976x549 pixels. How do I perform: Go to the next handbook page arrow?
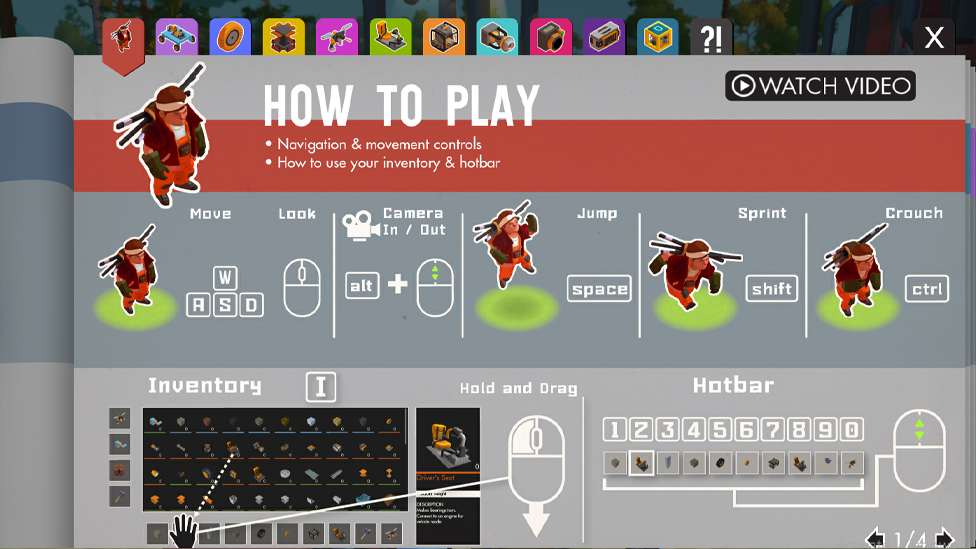click(944, 539)
